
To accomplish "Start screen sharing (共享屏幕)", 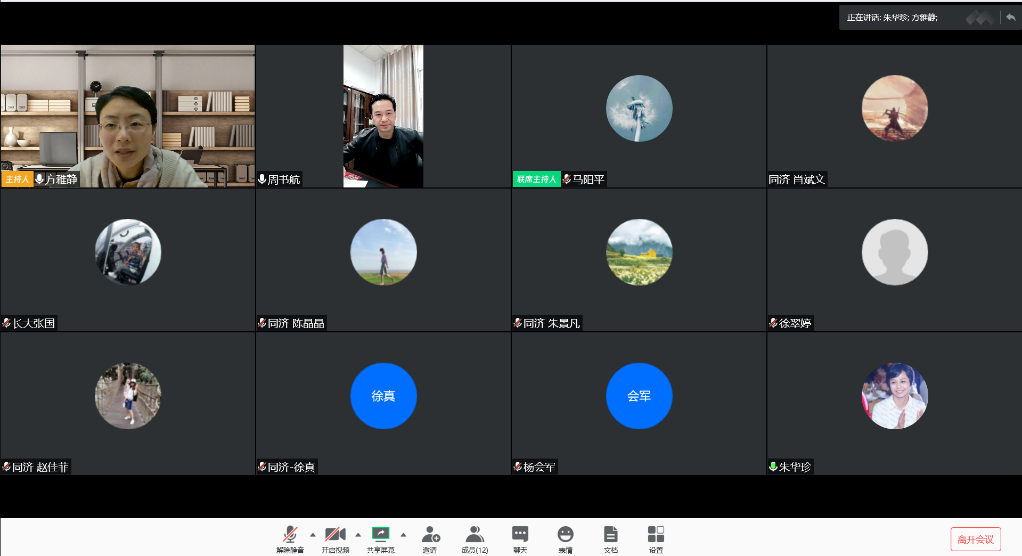I will point(380,537).
